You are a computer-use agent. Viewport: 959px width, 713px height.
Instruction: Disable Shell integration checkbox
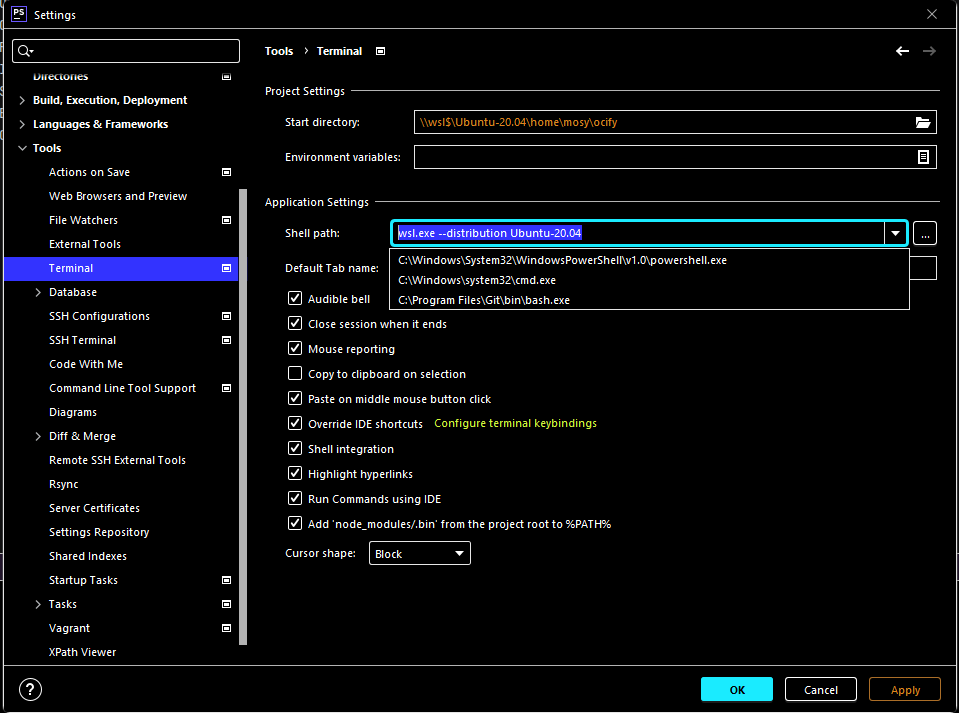pyautogui.click(x=295, y=449)
